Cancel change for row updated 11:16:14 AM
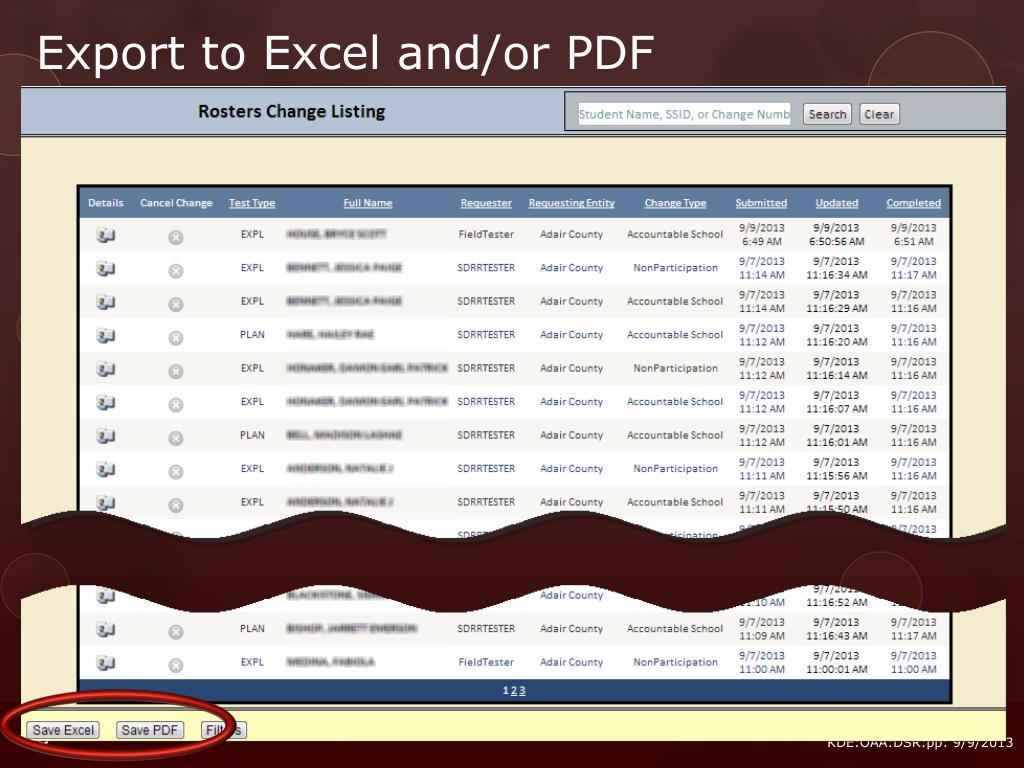Image resolution: width=1024 pixels, height=768 pixels. 176,371
